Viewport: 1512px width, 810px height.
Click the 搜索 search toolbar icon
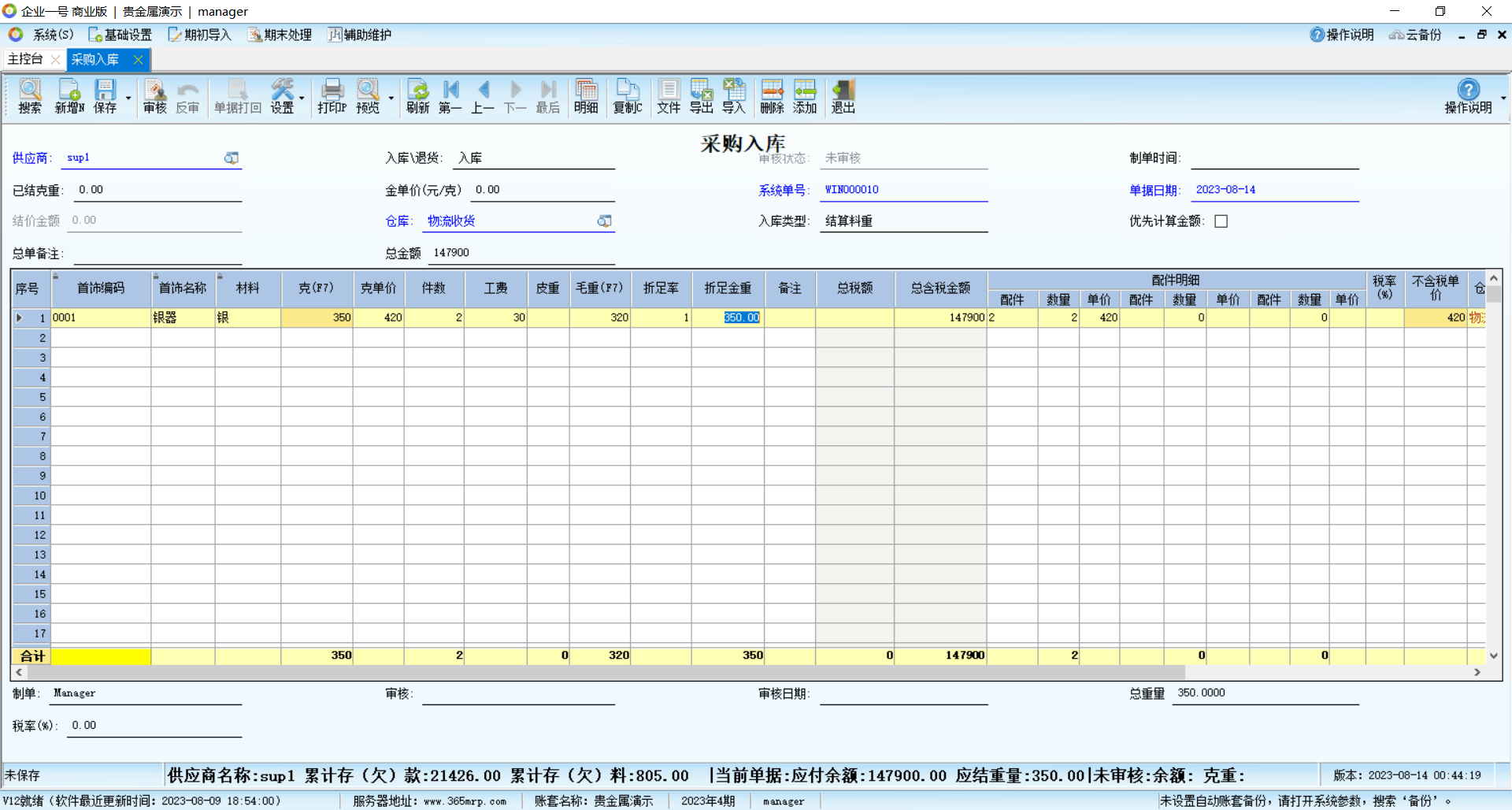pyautogui.click(x=29, y=96)
